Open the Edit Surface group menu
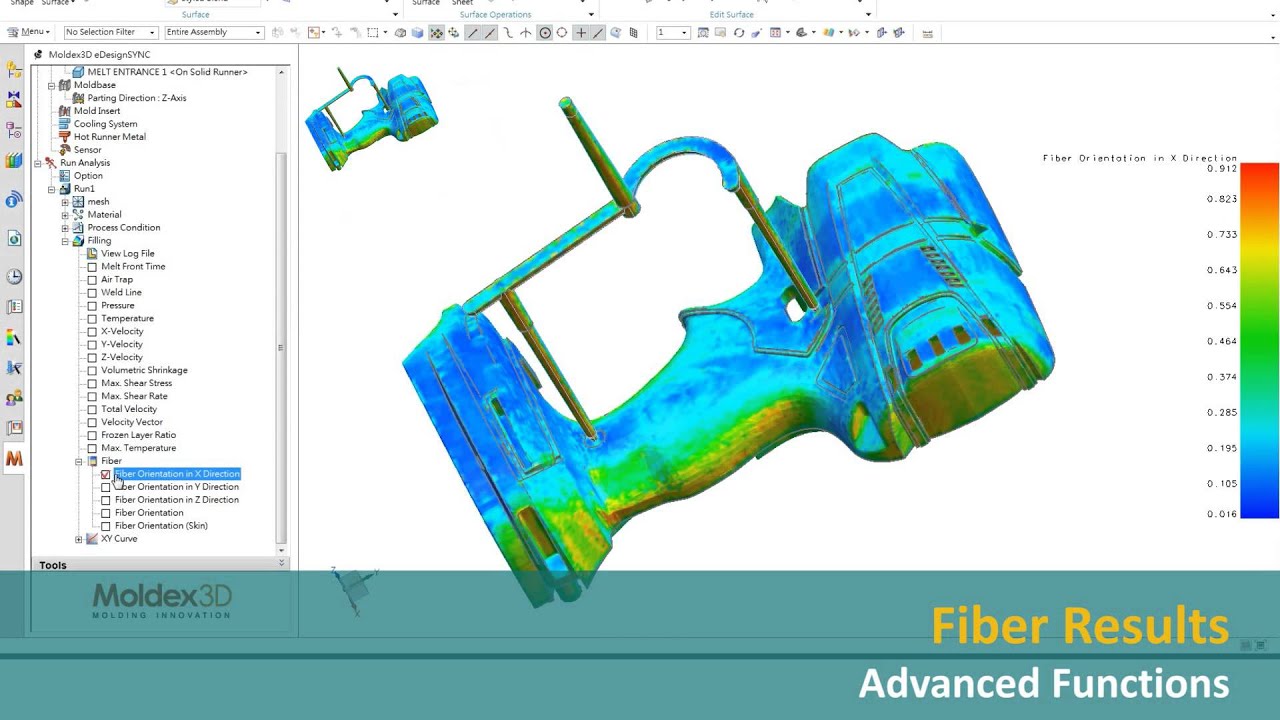Screen dimensions: 1280x720 point(867,14)
